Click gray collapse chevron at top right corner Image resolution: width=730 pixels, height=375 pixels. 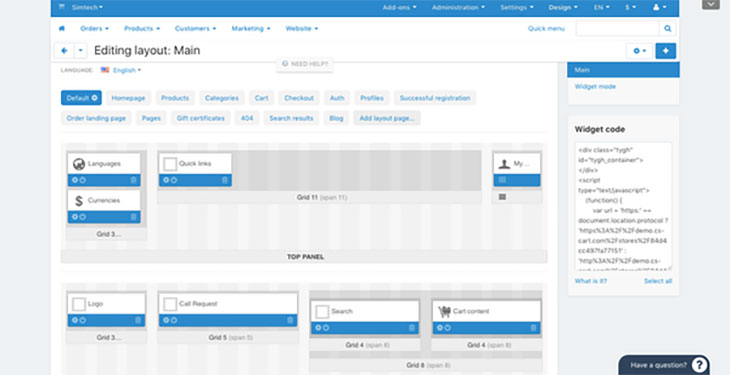(710, 4)
